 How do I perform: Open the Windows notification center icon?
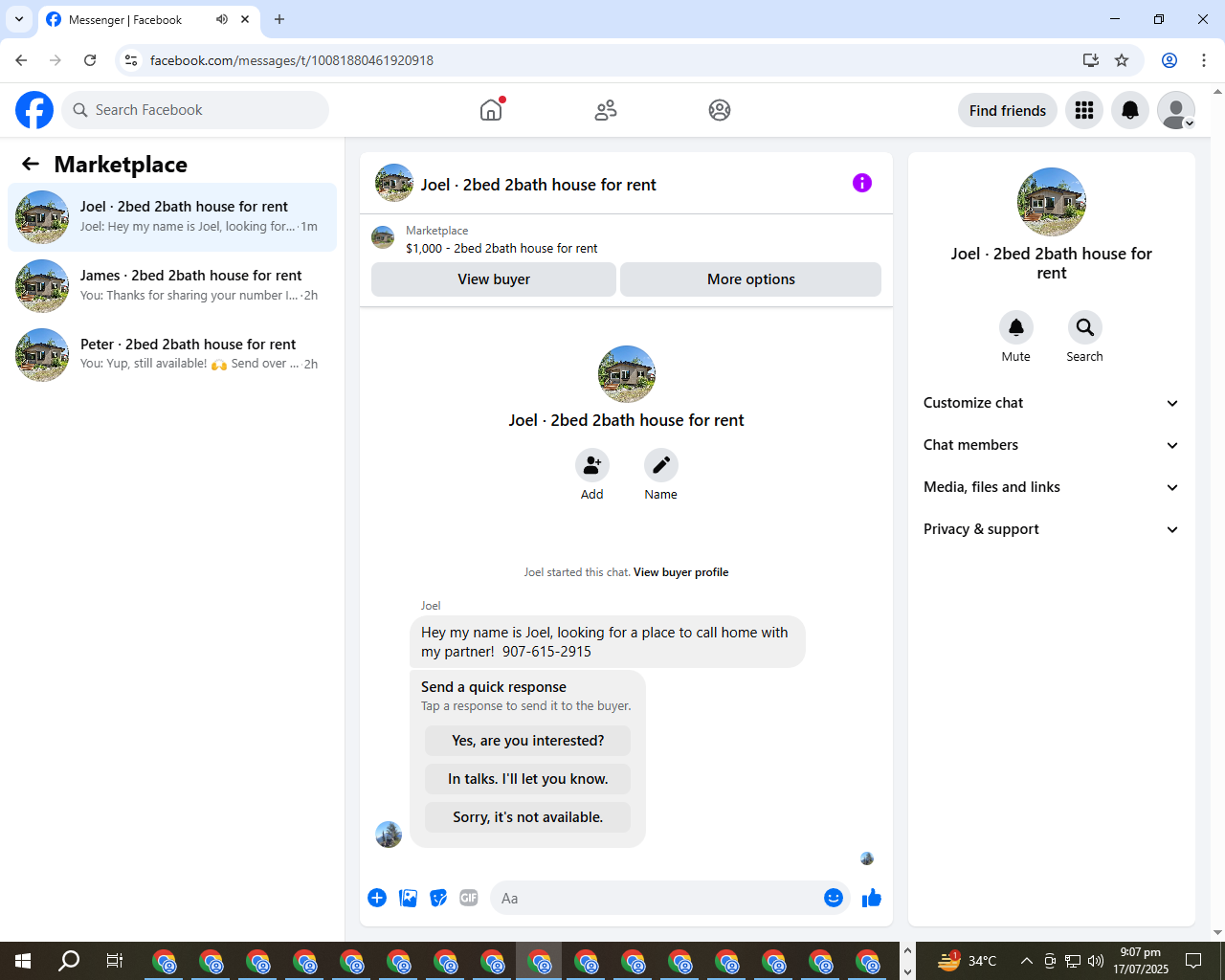click(x=1193, y=961)
